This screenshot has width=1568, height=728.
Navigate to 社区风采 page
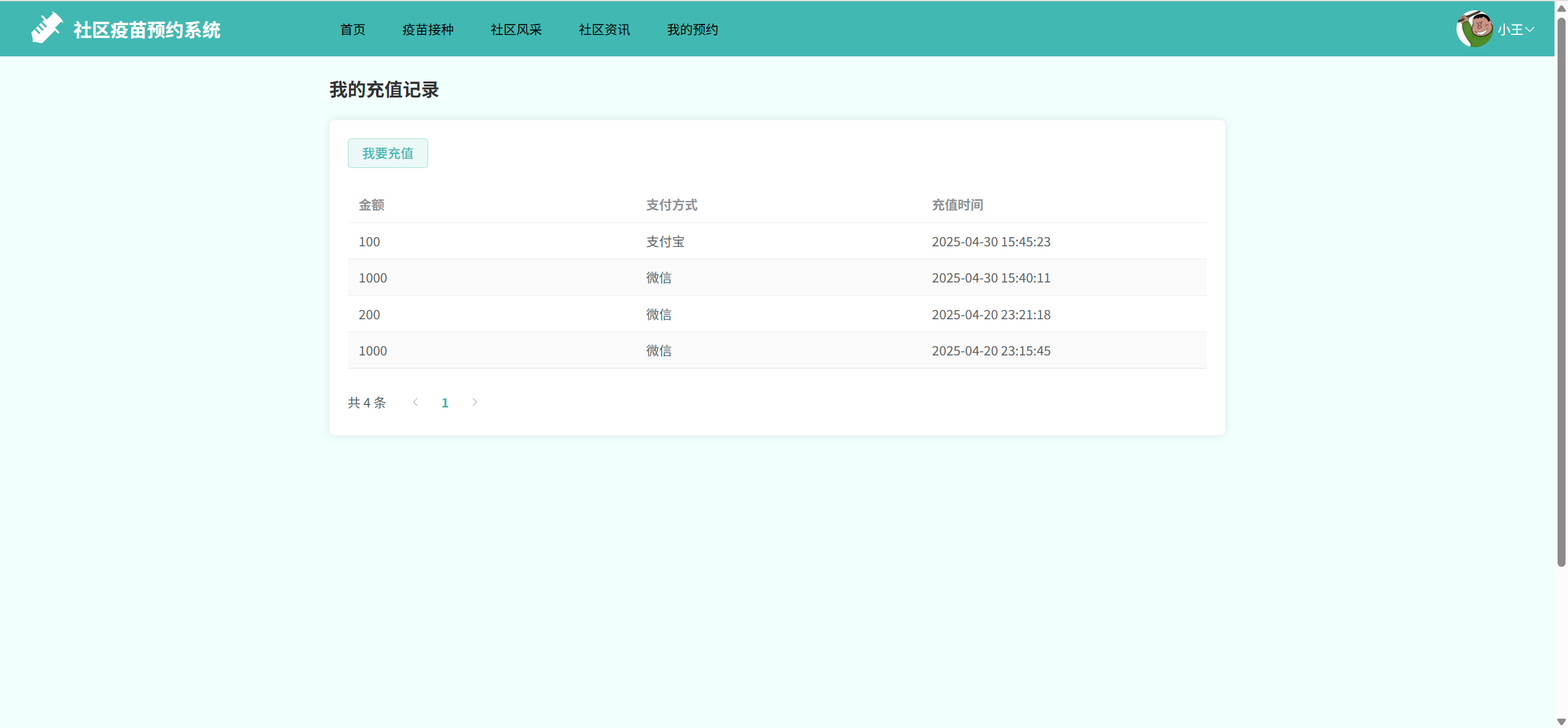[516, 29]
